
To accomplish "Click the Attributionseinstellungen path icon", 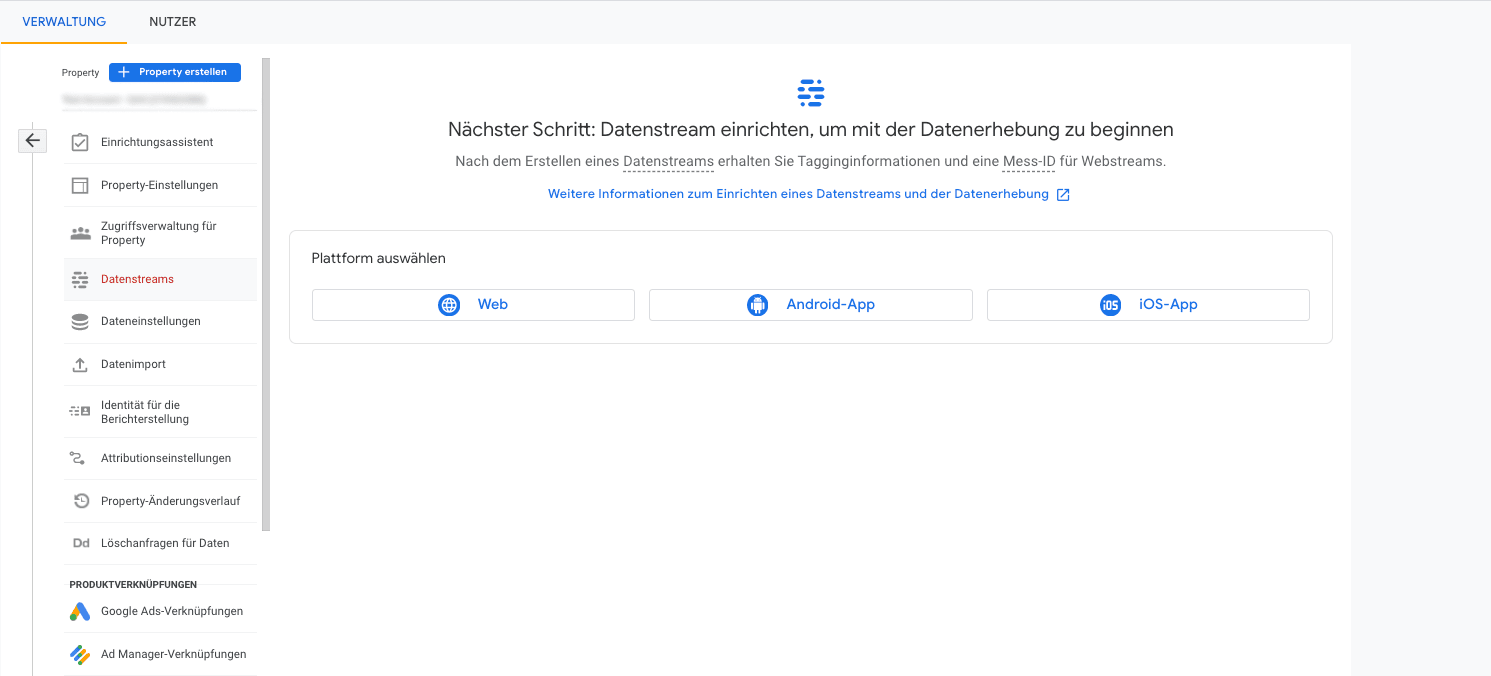I will click(80, 459).
